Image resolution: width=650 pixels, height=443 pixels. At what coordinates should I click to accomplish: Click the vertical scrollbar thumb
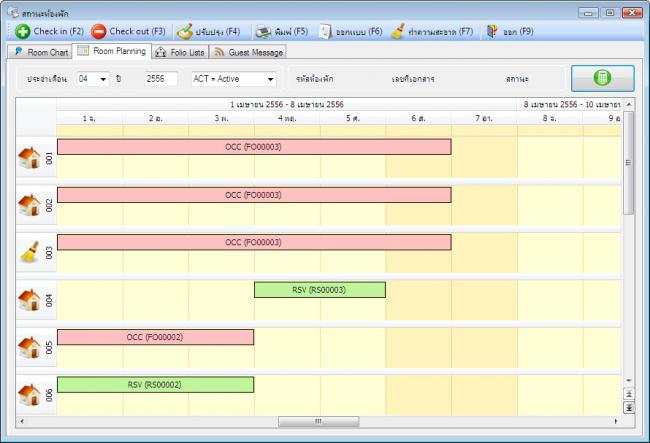[x=628, y=162]
